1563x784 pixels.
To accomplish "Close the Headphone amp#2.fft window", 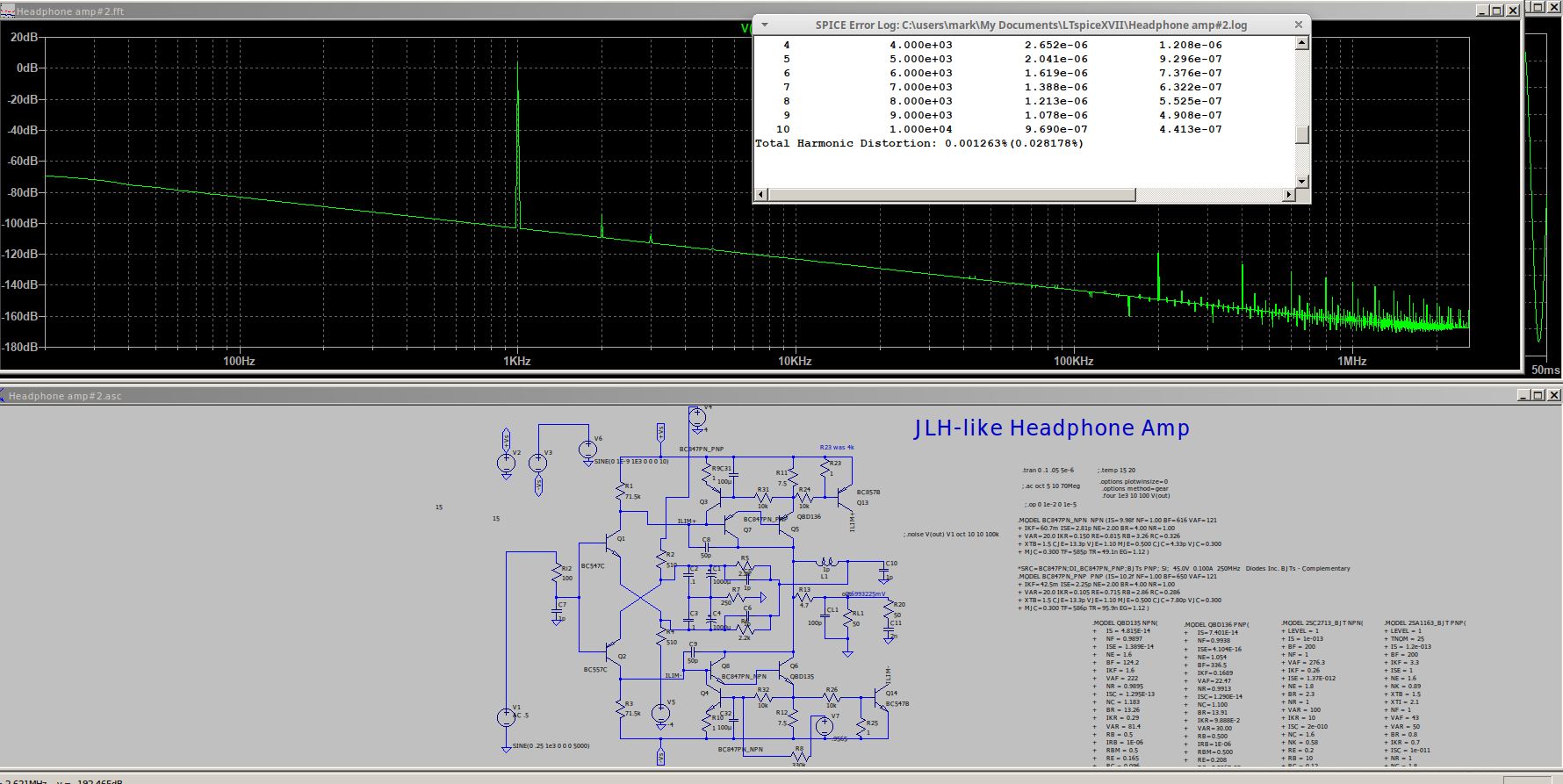I will [x=1512, y=11].
